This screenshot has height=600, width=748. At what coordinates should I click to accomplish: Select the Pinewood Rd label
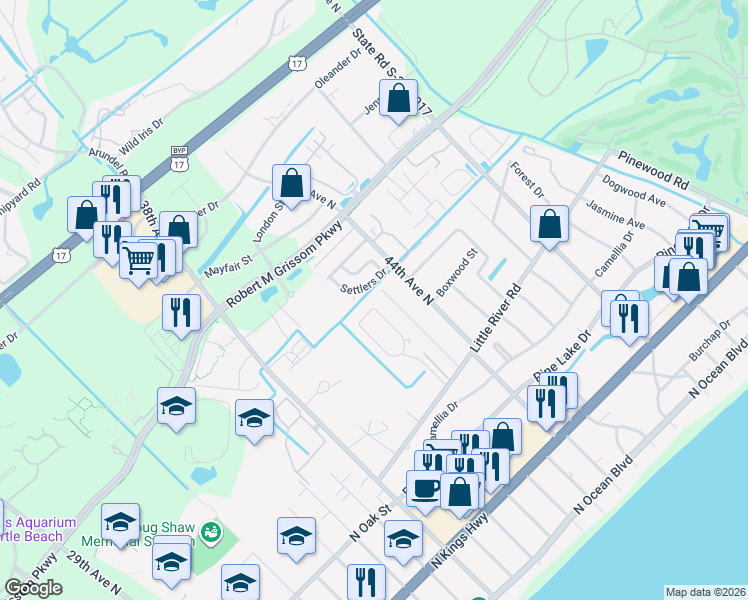tap(654, 170)
